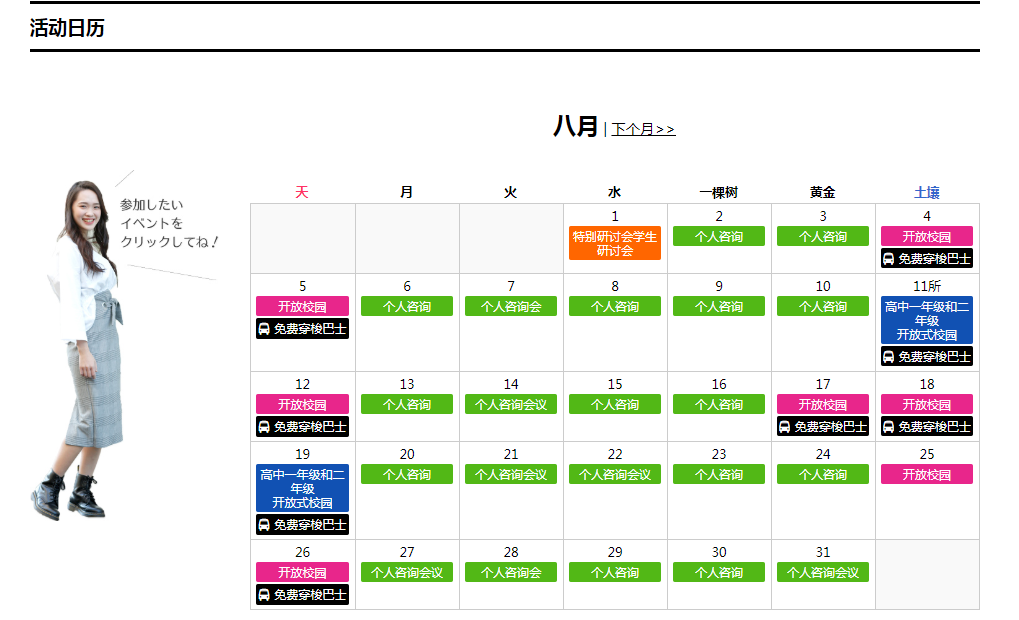This screenshot has width=1019, height=620.
Task: Open blue open-campus event on August 19
Action: [x=302, y=488]
